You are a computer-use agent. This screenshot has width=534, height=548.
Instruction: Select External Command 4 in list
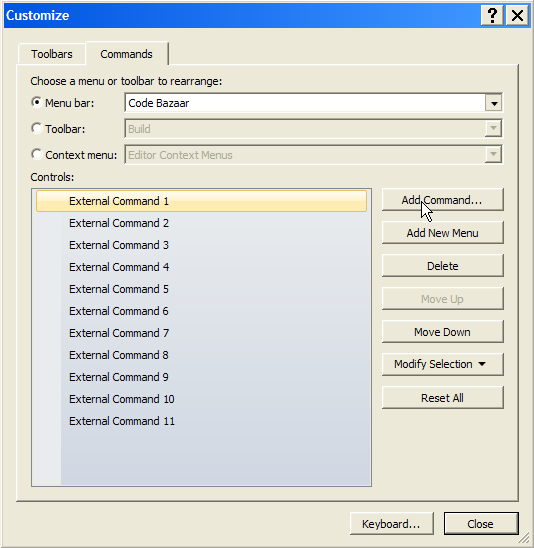201,267
